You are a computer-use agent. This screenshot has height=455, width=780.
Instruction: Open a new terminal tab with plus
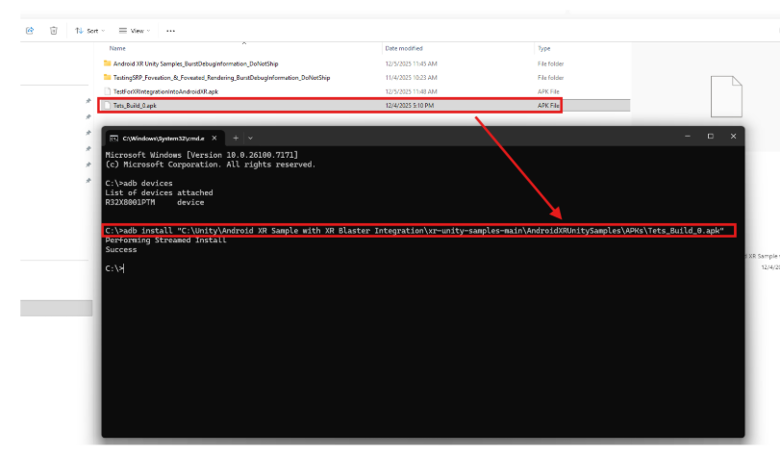pyautogui.click(x=236, y=138)
